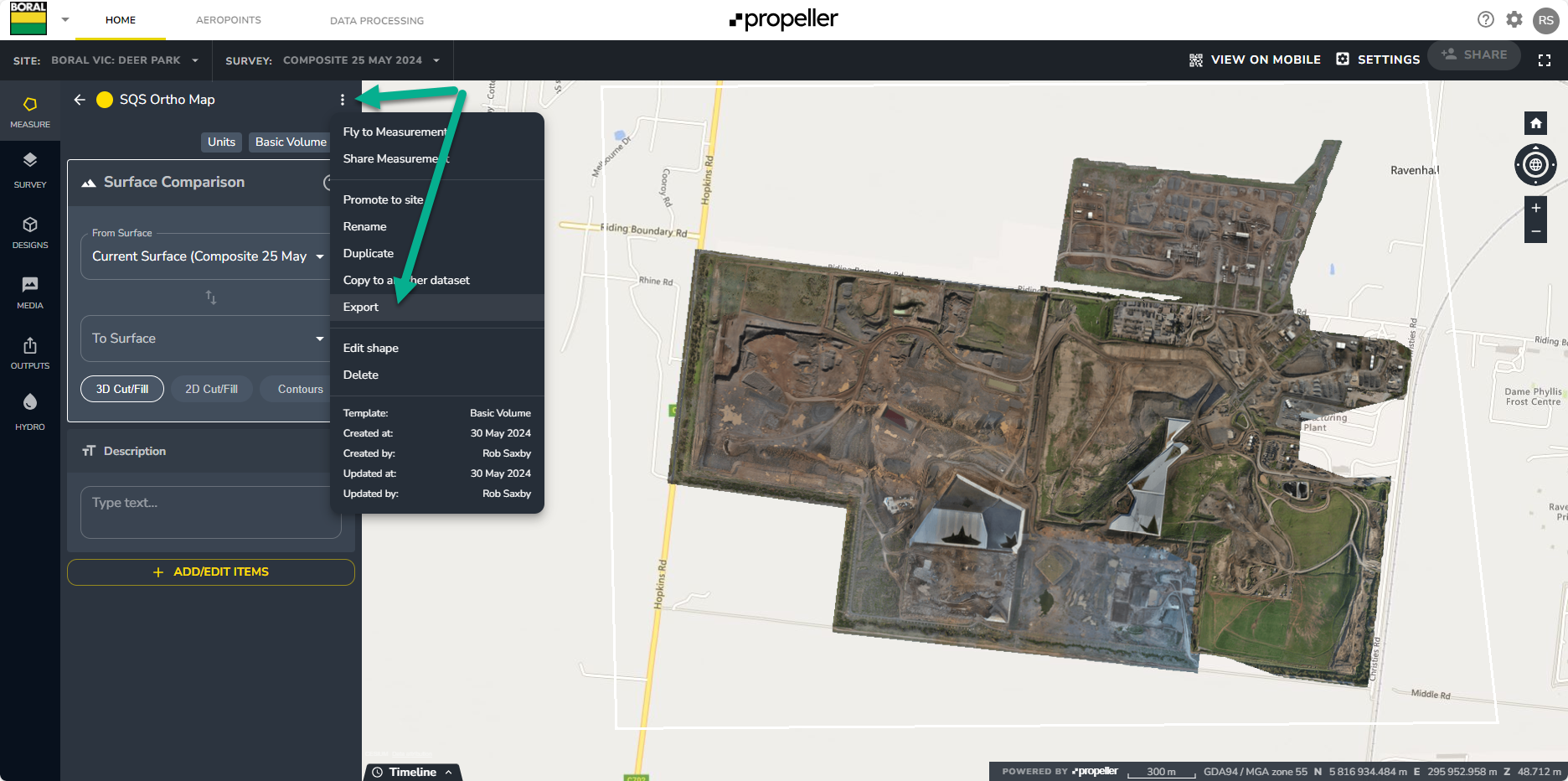Click the Description text field
1568x781 pixels.
click(211, 512)
